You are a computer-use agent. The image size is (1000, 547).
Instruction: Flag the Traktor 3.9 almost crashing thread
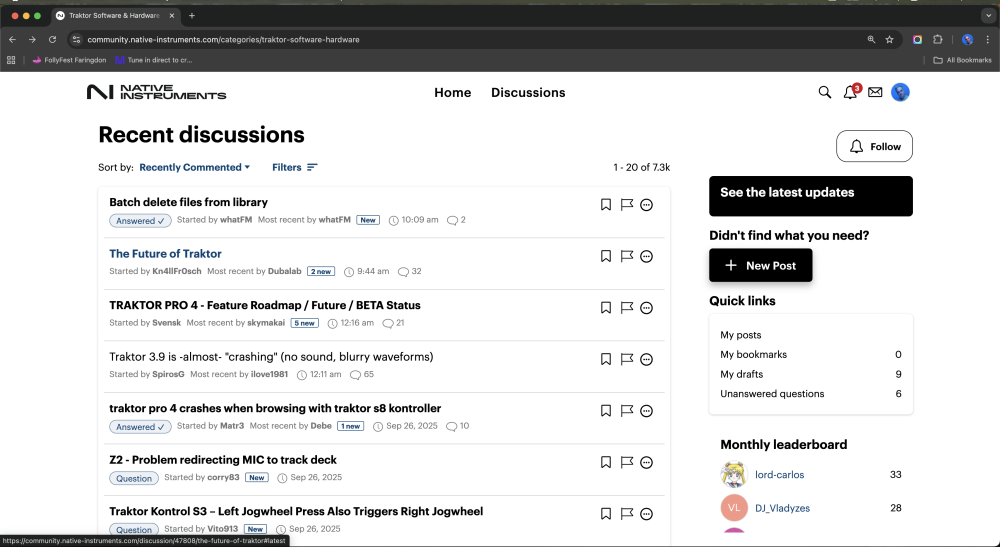[626, 360]
